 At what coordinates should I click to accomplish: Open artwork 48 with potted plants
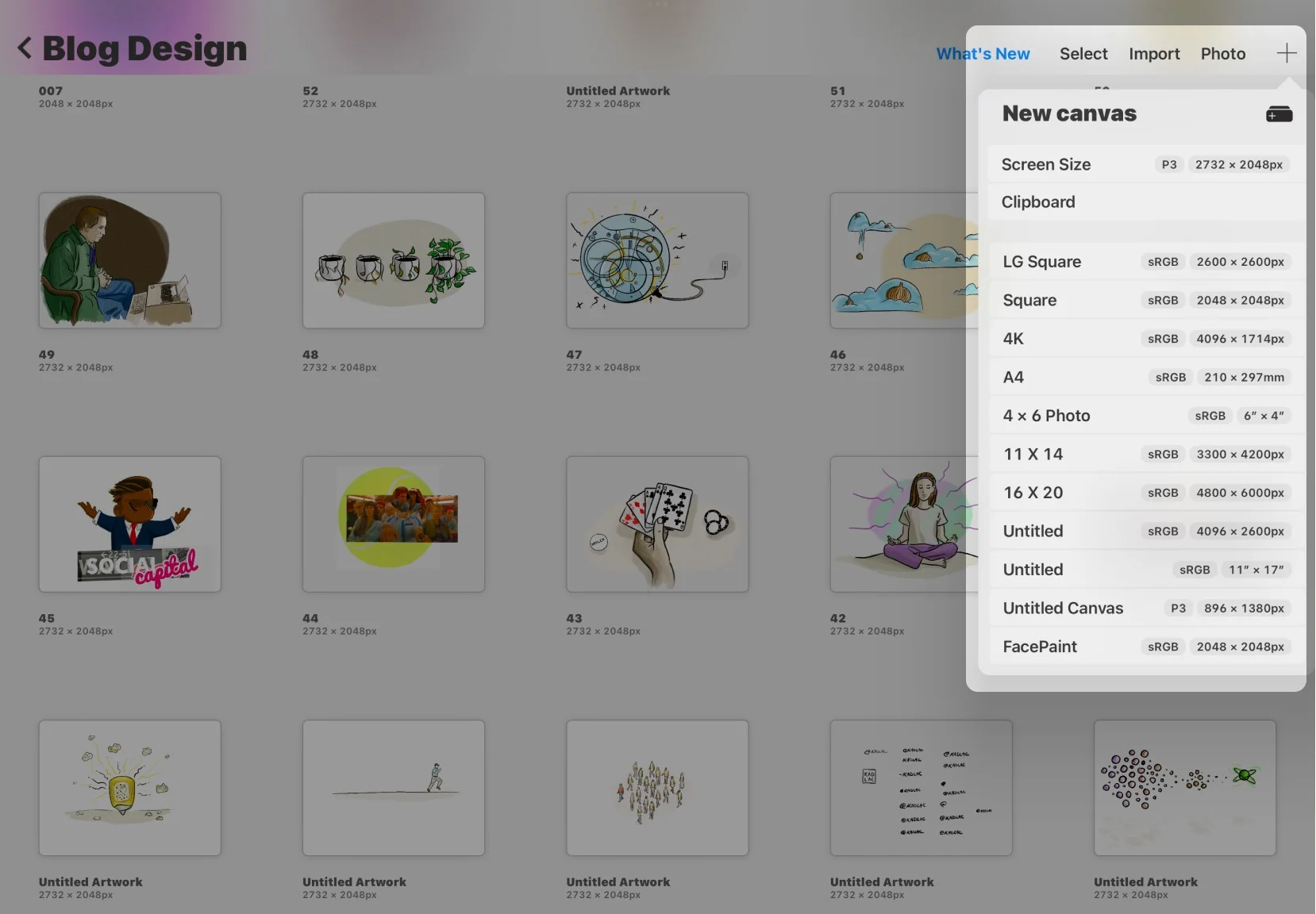394,260
